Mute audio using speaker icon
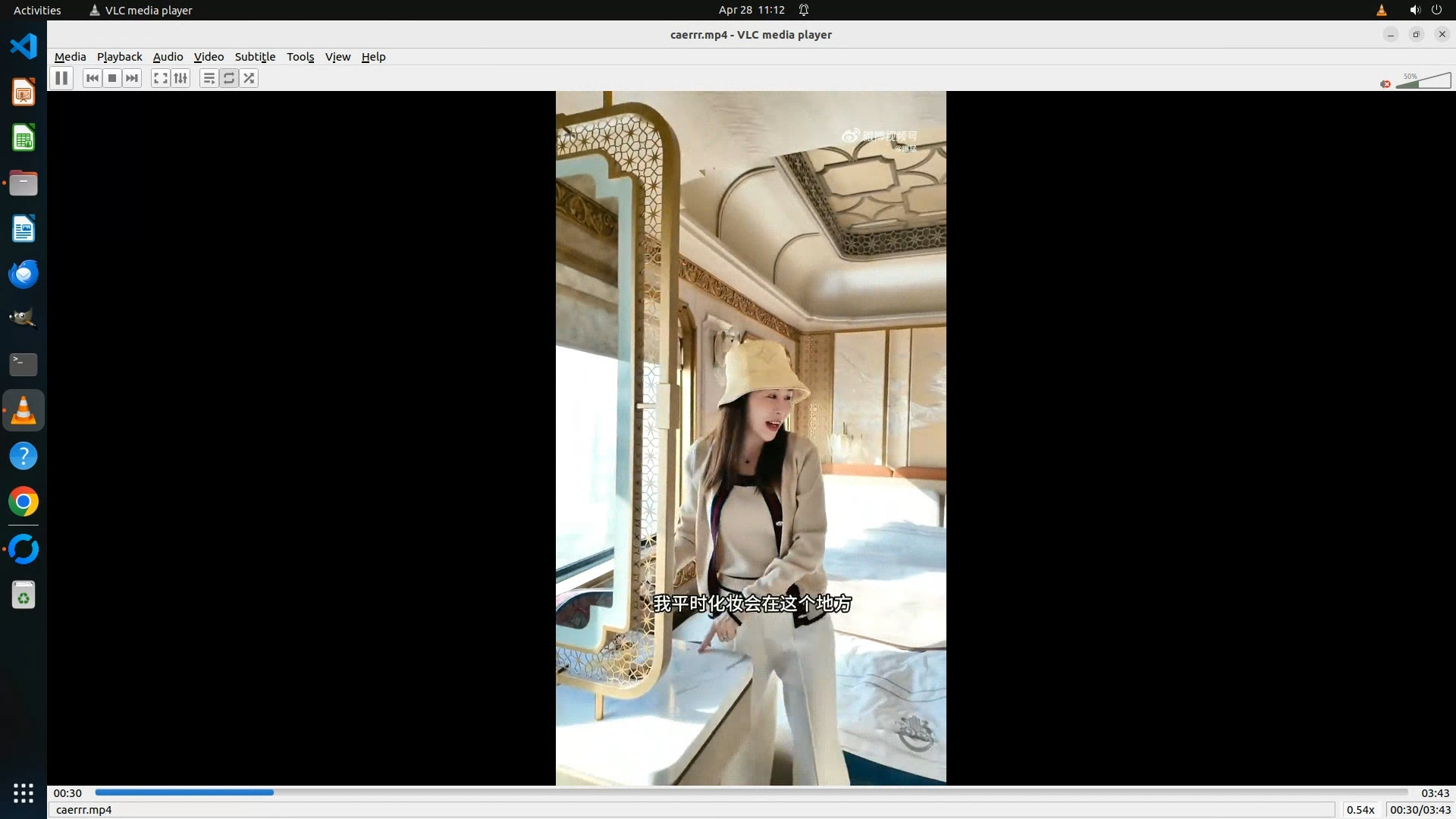Image resolution: width=1456 pixels, height=819 pixels. pos(1385,84)
